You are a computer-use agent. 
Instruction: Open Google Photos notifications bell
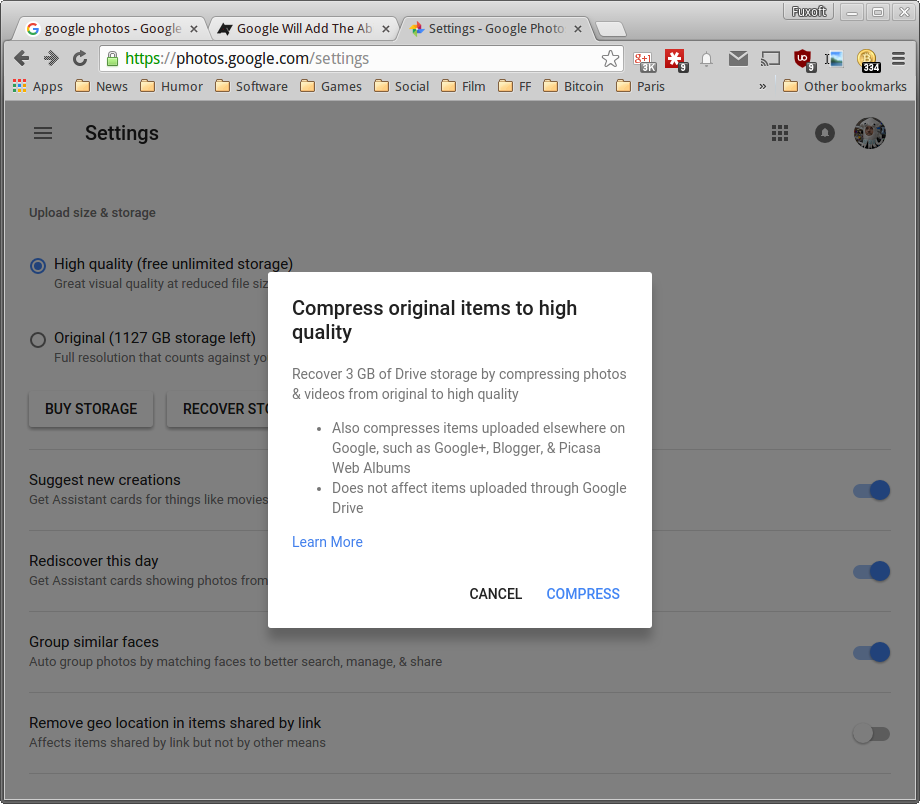click(x=824, y=133)
